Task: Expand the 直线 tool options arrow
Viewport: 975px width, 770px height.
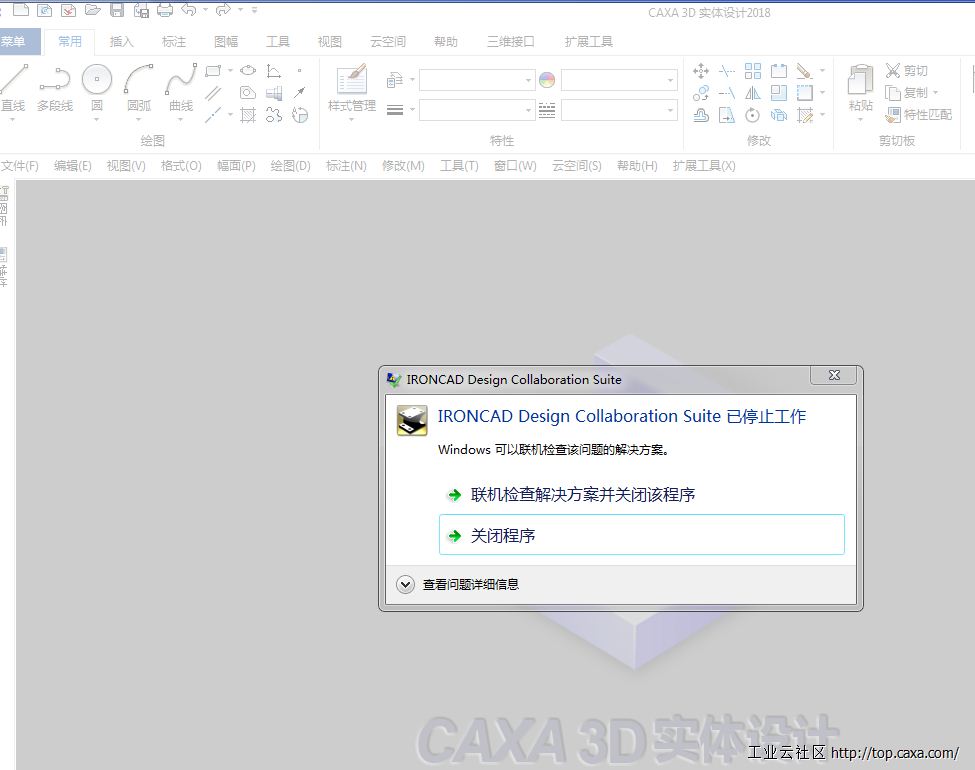Action: 12,119
